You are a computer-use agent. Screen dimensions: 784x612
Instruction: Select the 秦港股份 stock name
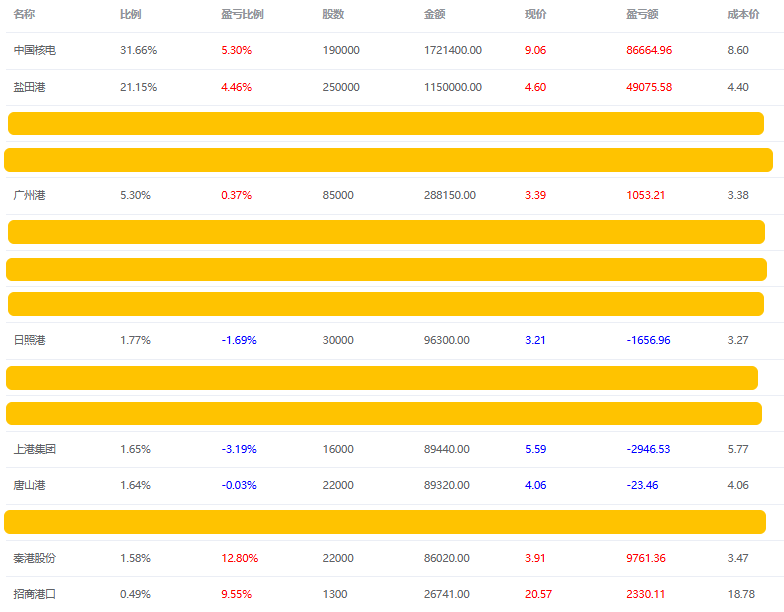[34, 558]
